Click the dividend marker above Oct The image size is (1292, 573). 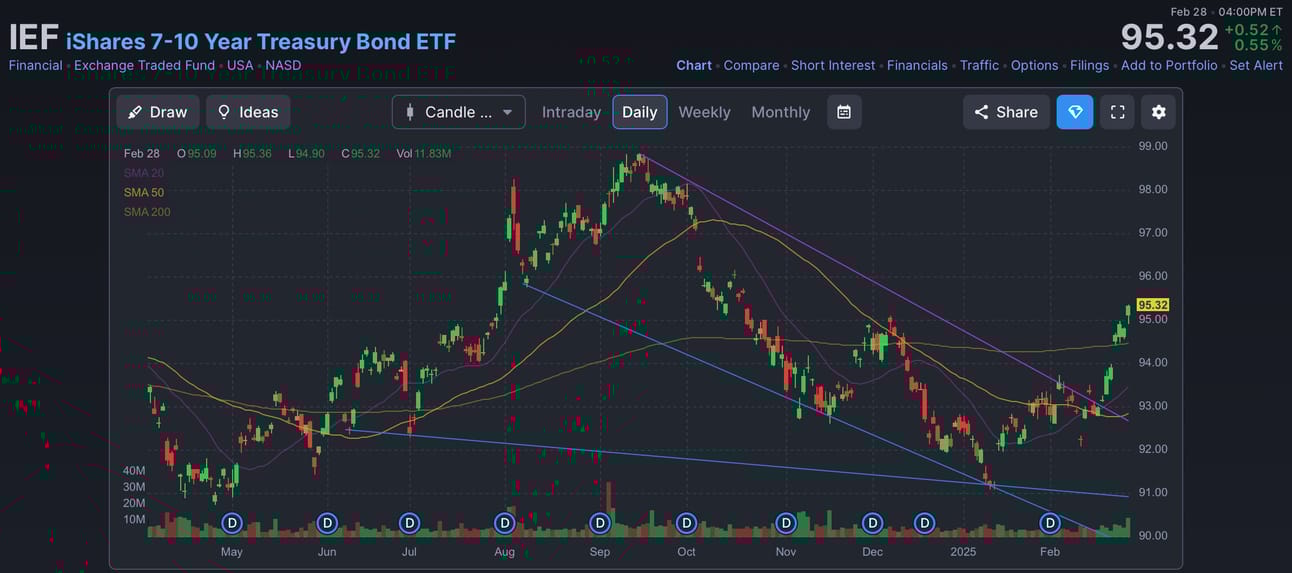(x=686, y=522)
